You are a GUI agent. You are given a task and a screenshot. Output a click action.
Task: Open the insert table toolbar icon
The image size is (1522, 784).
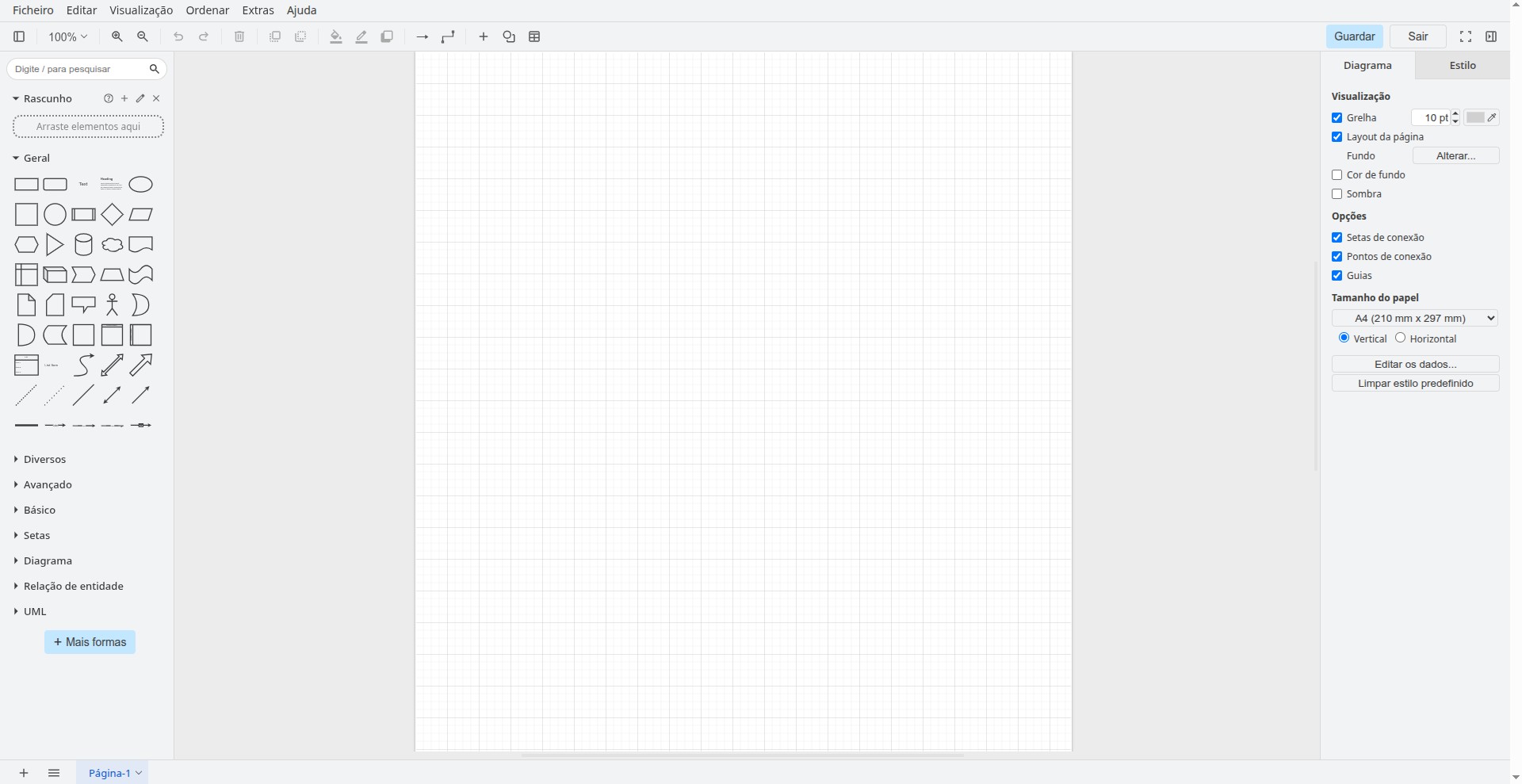pos(534,36)
